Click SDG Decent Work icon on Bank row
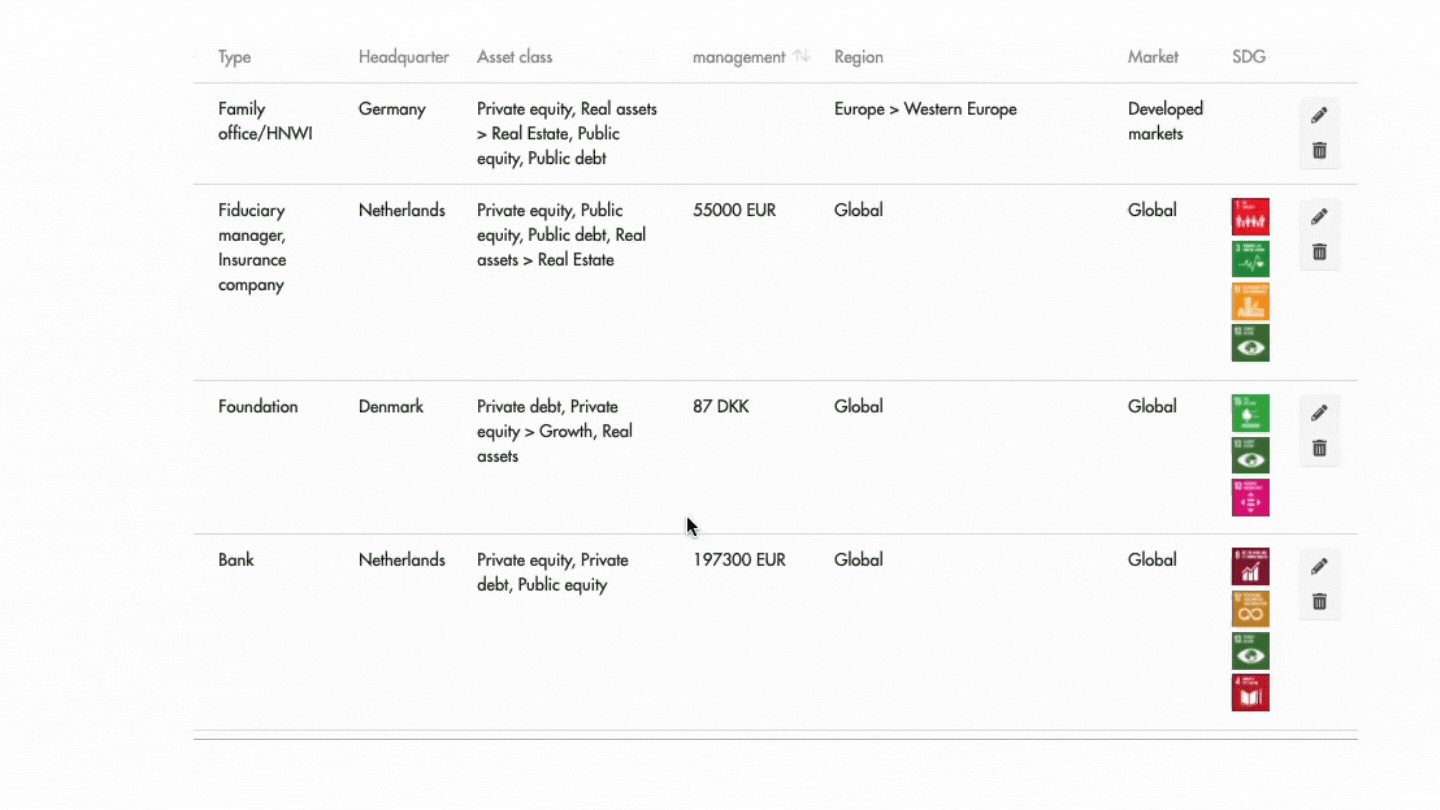 tap(1250, 566)
